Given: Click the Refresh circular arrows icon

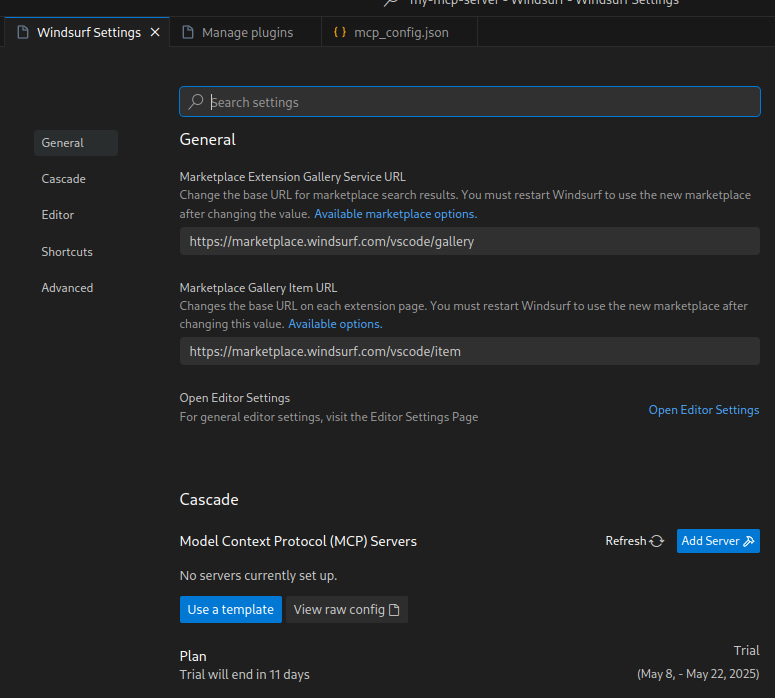Looking at the screenshot, I should [x=656, y=541].
